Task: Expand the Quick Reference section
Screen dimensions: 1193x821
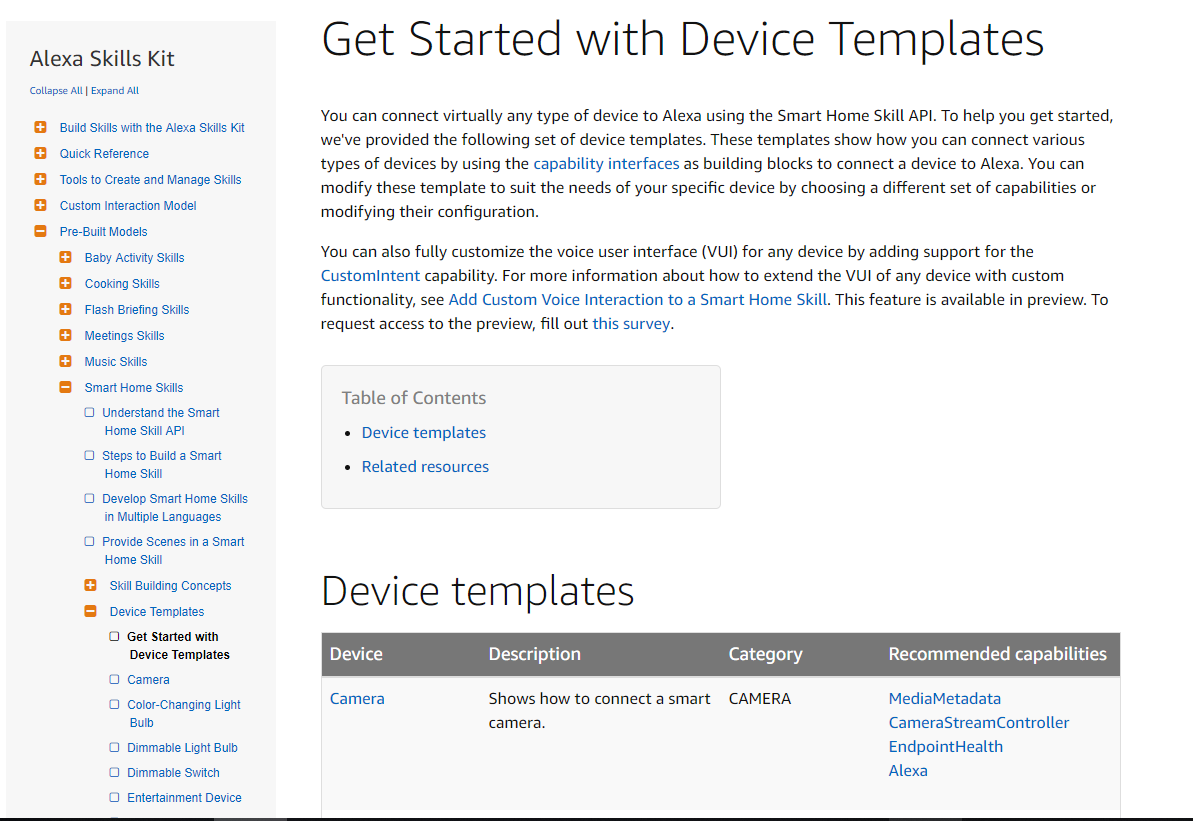Action: click(x=40, y=153)
